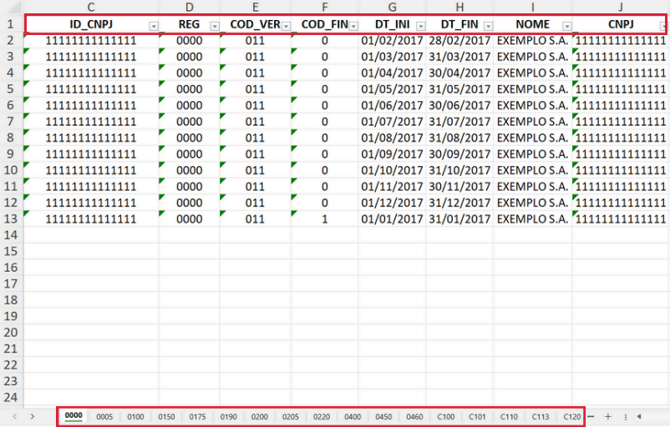Open the ID_CNPJ column filter dropdown
This screenshot has height=427, width=670.
coord(152,25)
